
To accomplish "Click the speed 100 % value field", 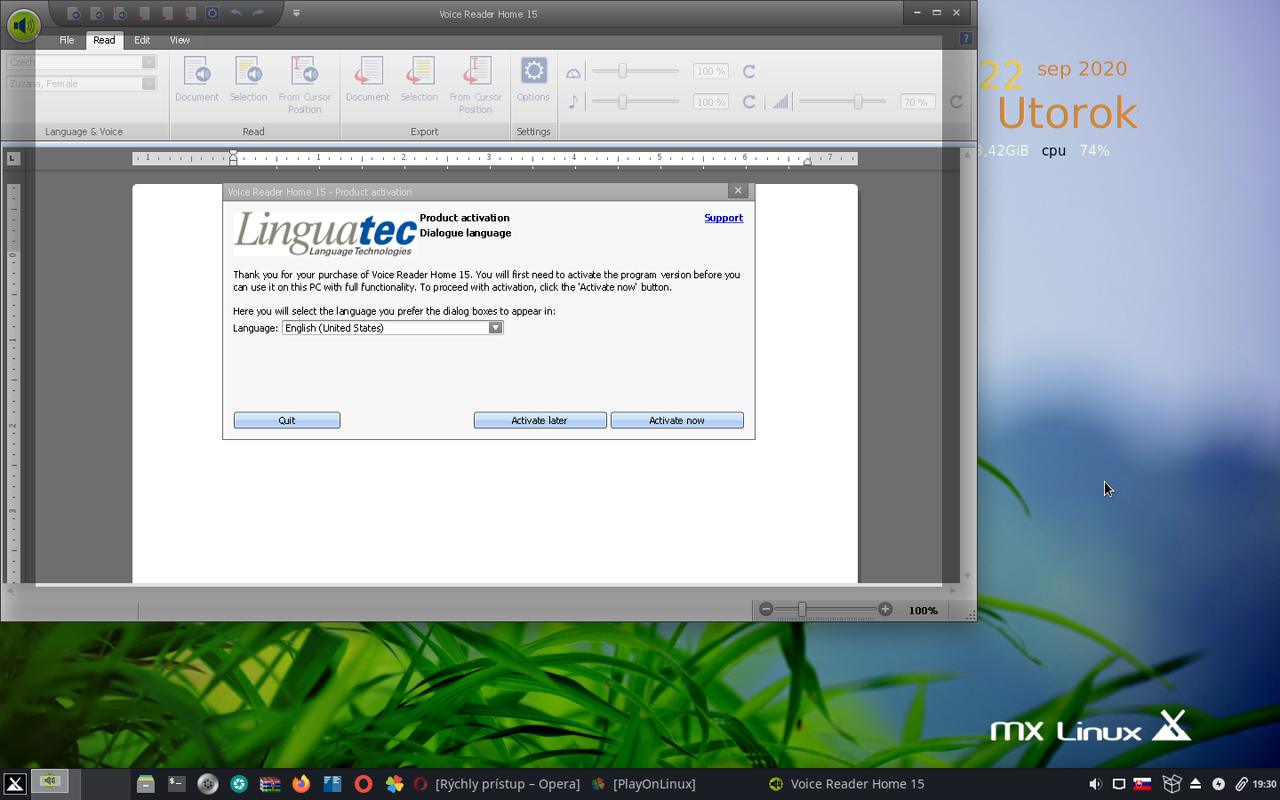I will pyautogui.click(x=711, y=72).
